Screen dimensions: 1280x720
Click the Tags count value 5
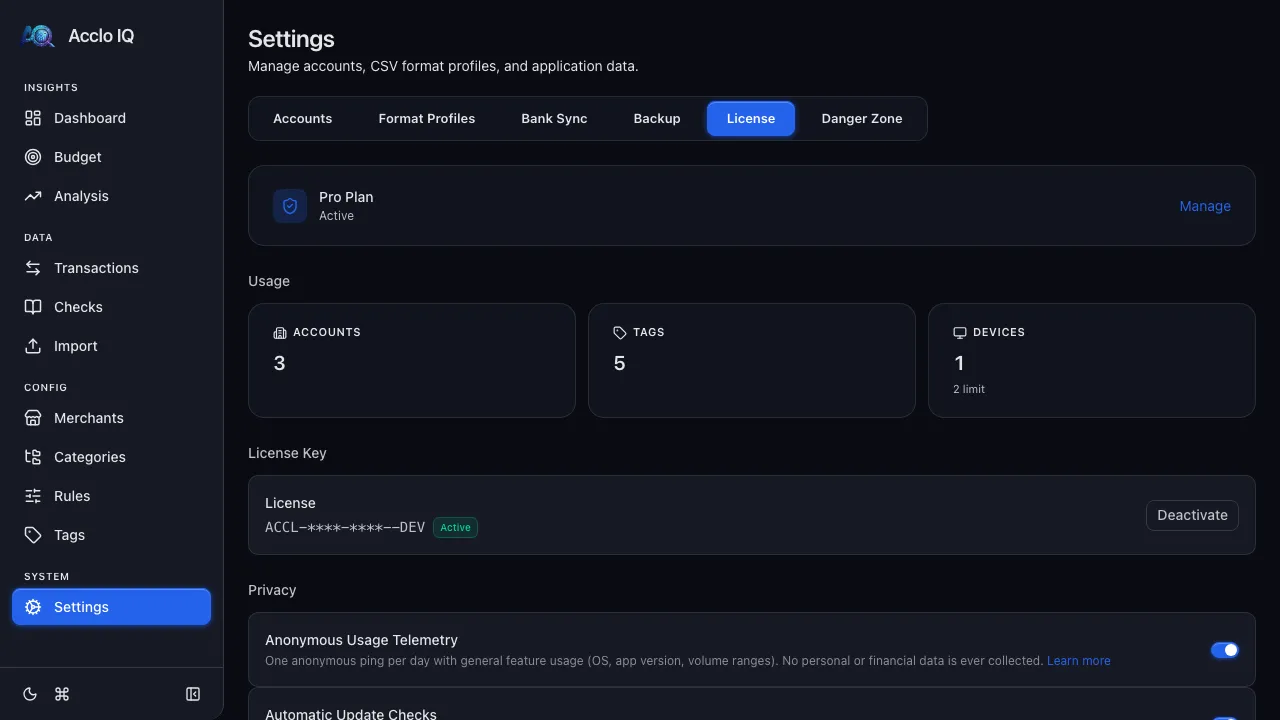pos(619,363)
